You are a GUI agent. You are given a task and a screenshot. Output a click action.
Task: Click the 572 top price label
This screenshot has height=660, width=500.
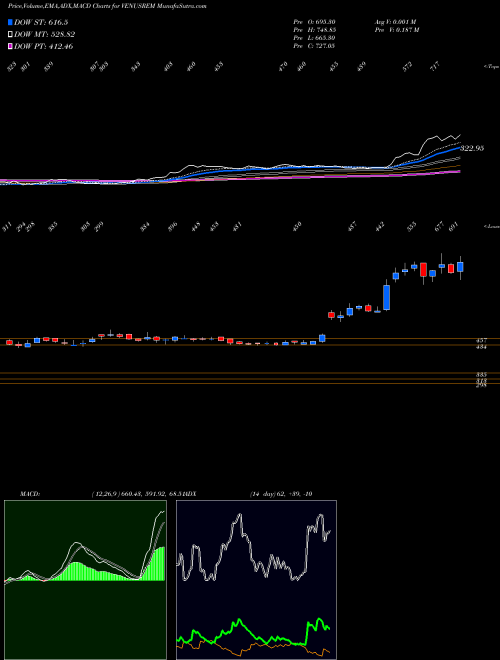point(407,66)
